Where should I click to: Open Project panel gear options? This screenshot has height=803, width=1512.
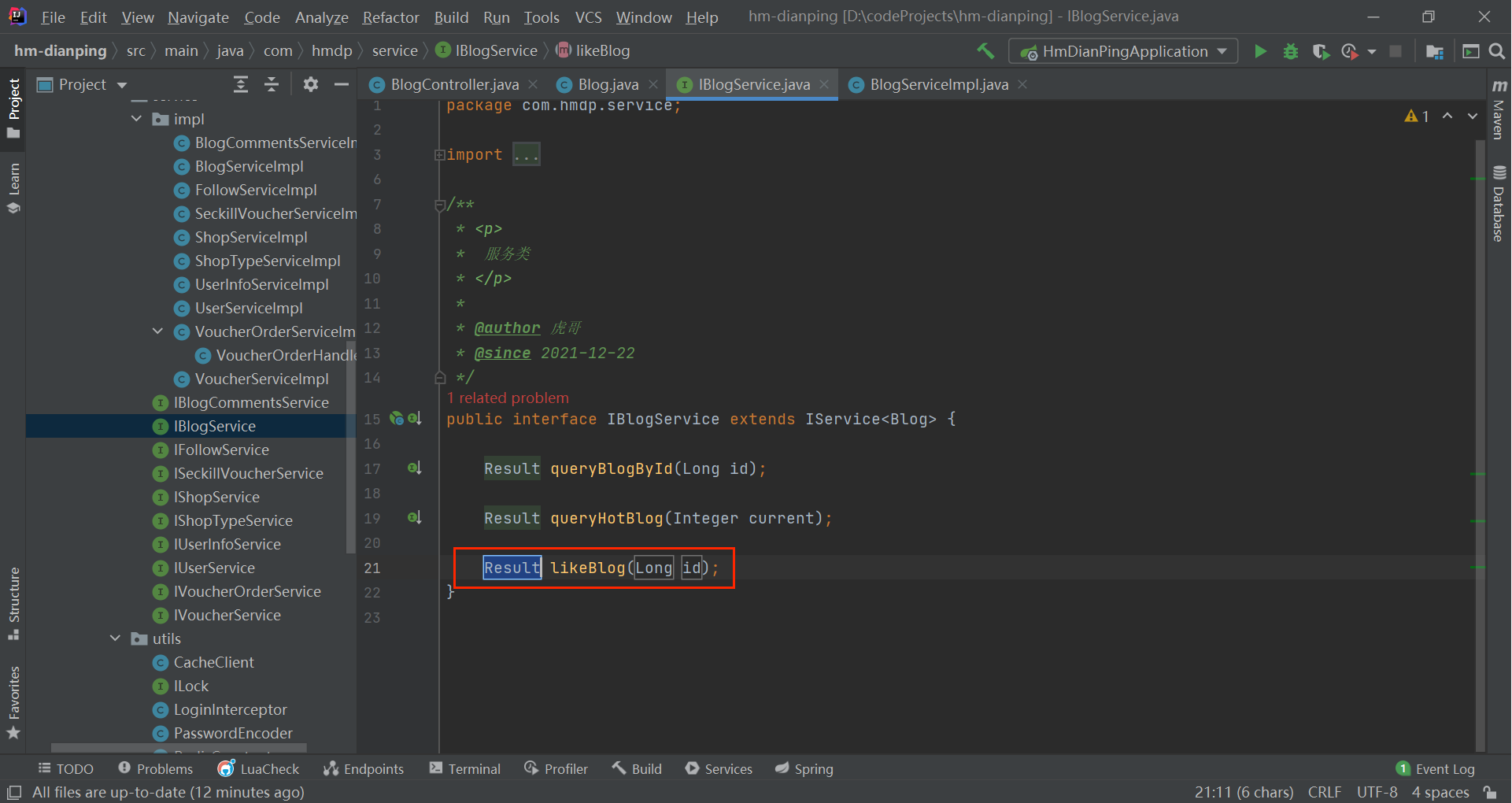coord(311,84)
